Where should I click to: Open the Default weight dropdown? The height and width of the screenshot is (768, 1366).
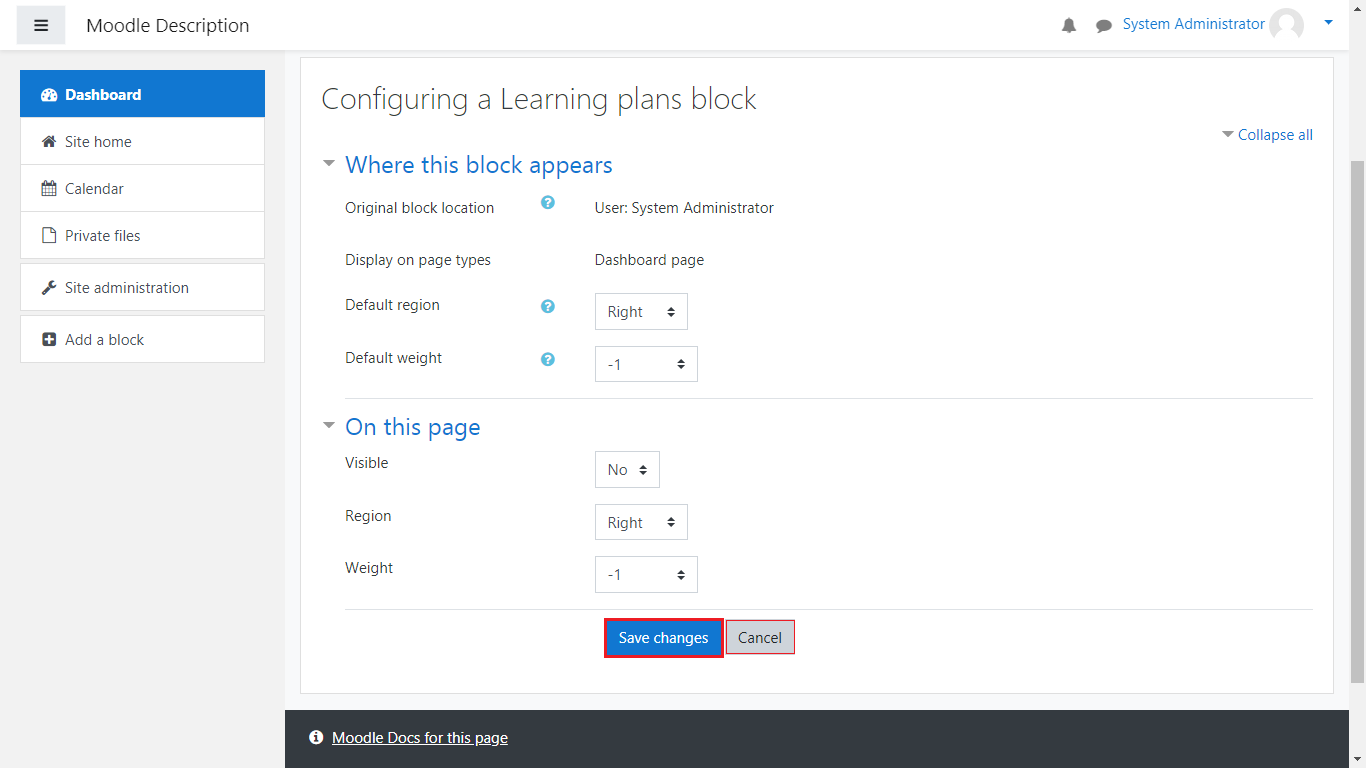click(646, 364)
